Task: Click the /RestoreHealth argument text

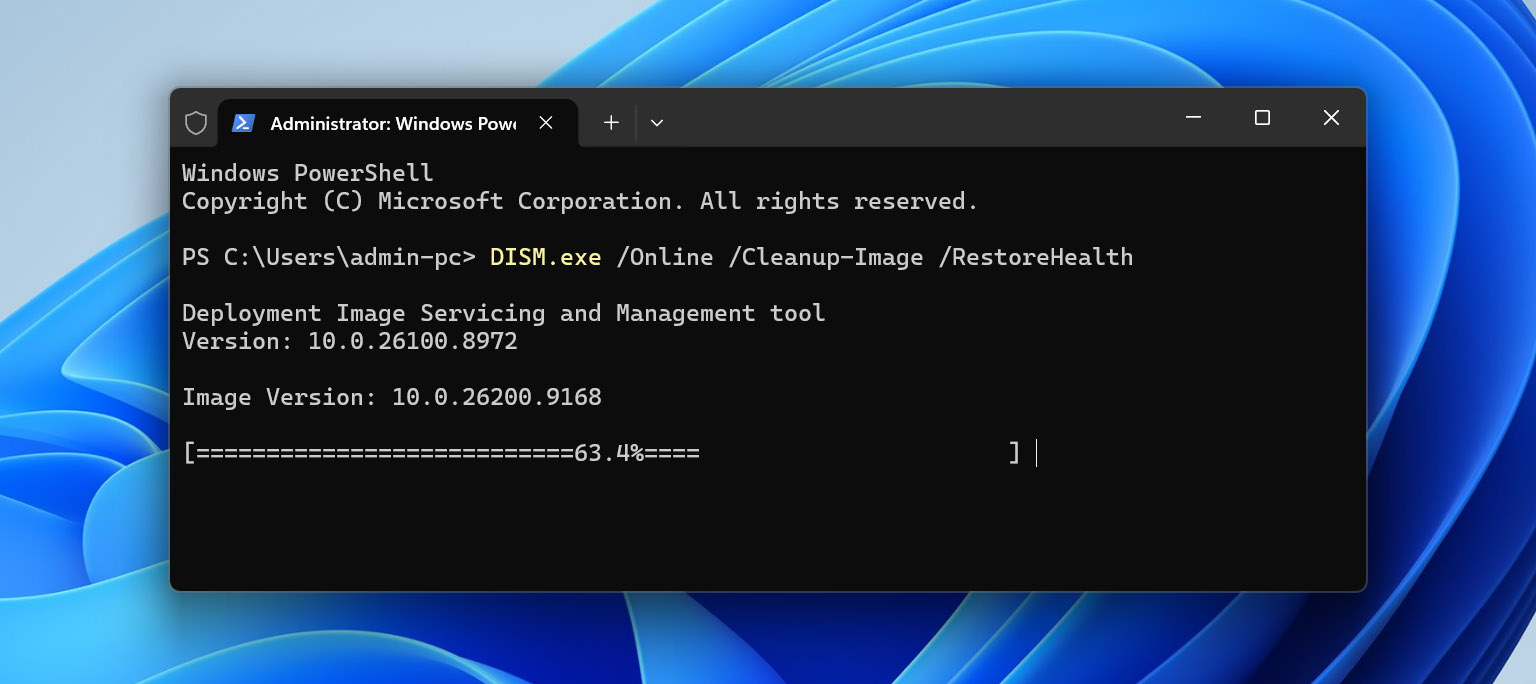Action: (1036, 257)
